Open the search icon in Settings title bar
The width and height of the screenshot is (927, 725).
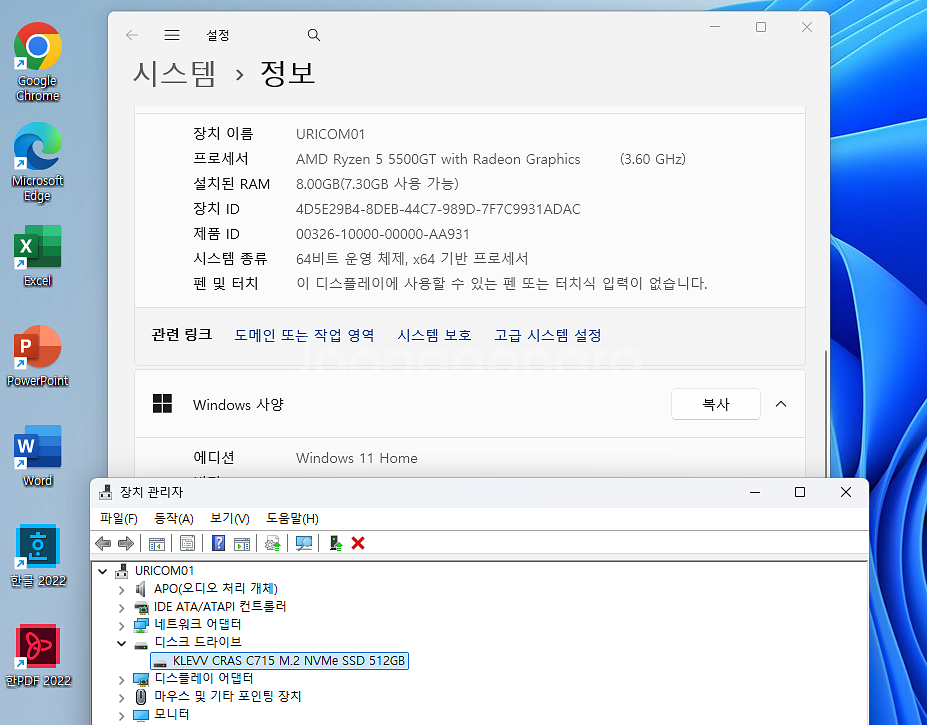(313, 34)
